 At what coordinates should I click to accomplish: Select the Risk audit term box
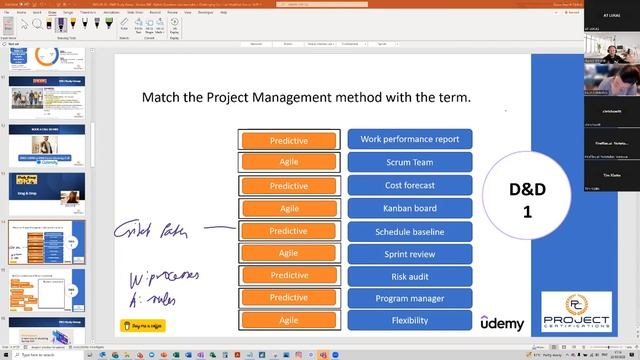(x=410, y=277)
